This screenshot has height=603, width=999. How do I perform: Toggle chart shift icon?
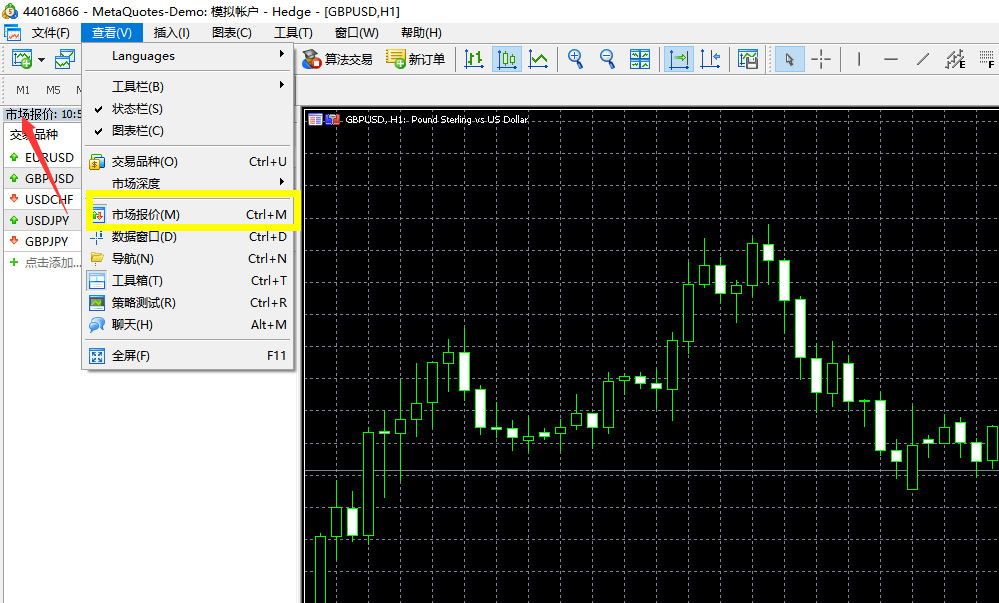(x=710, y=59)
